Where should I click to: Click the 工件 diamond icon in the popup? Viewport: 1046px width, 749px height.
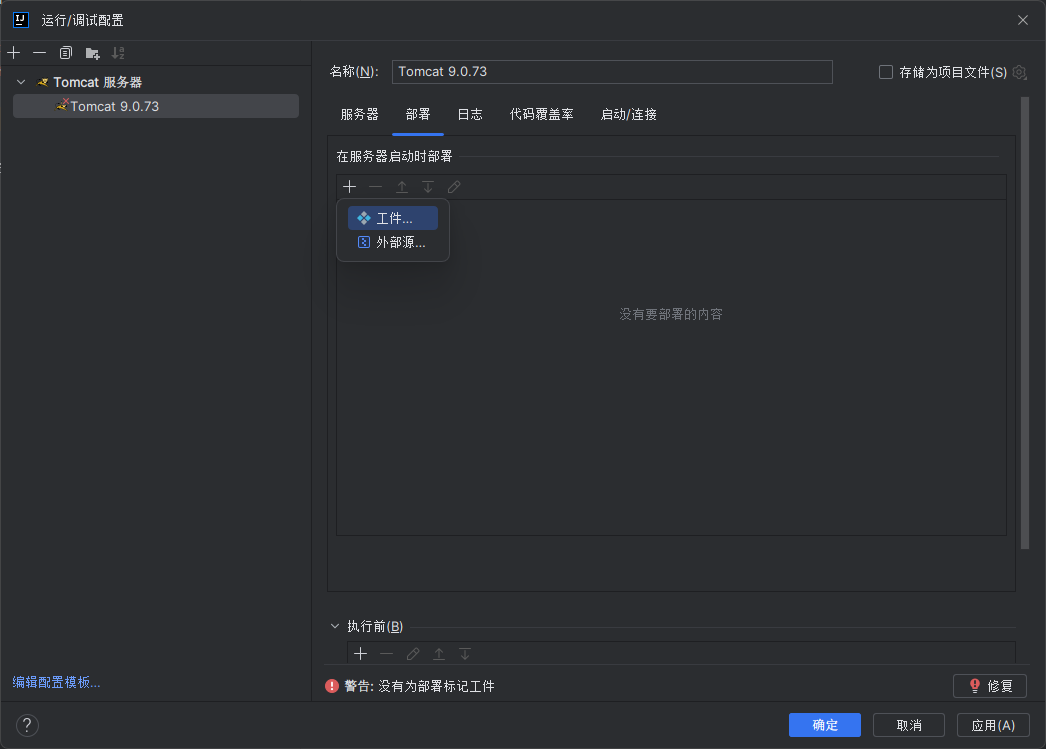(x=364, y=218)
